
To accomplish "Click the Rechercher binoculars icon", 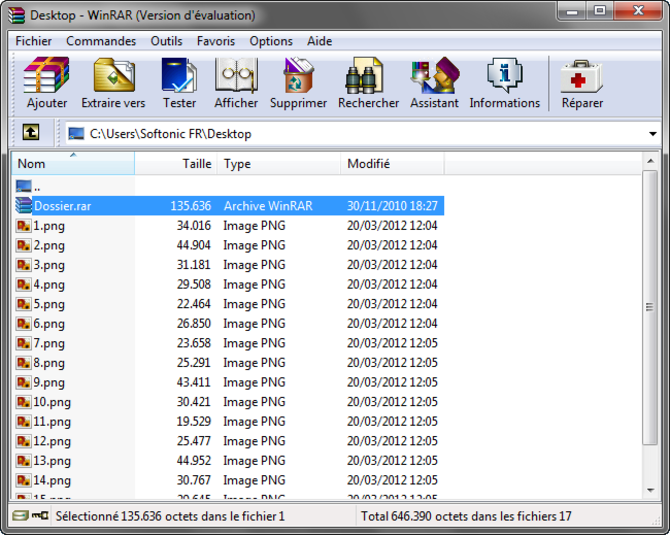I will 364,75.
